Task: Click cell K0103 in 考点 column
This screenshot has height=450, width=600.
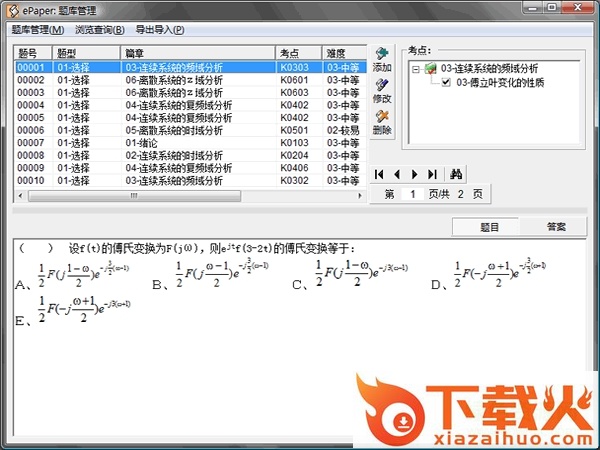Action: 294,143
